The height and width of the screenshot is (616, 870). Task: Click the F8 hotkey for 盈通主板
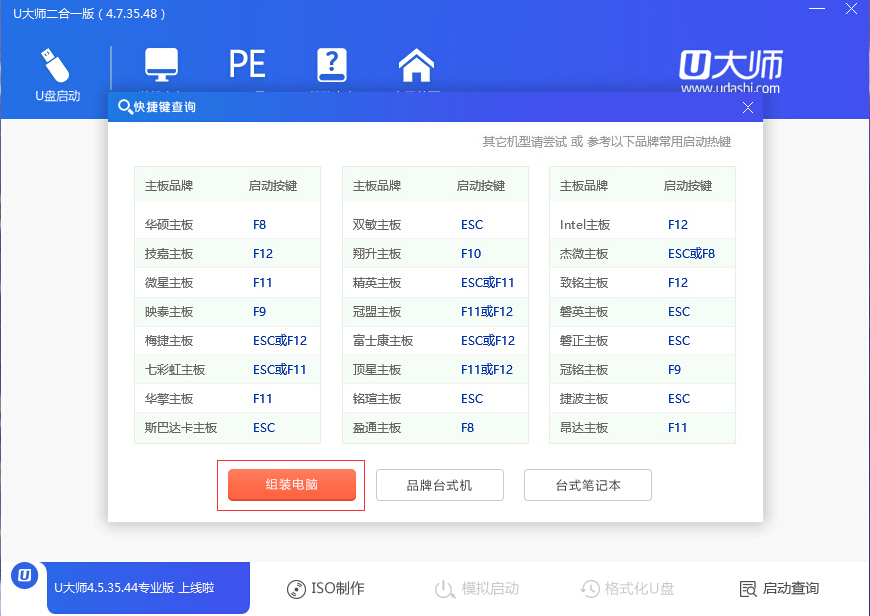tap(467, 427)
